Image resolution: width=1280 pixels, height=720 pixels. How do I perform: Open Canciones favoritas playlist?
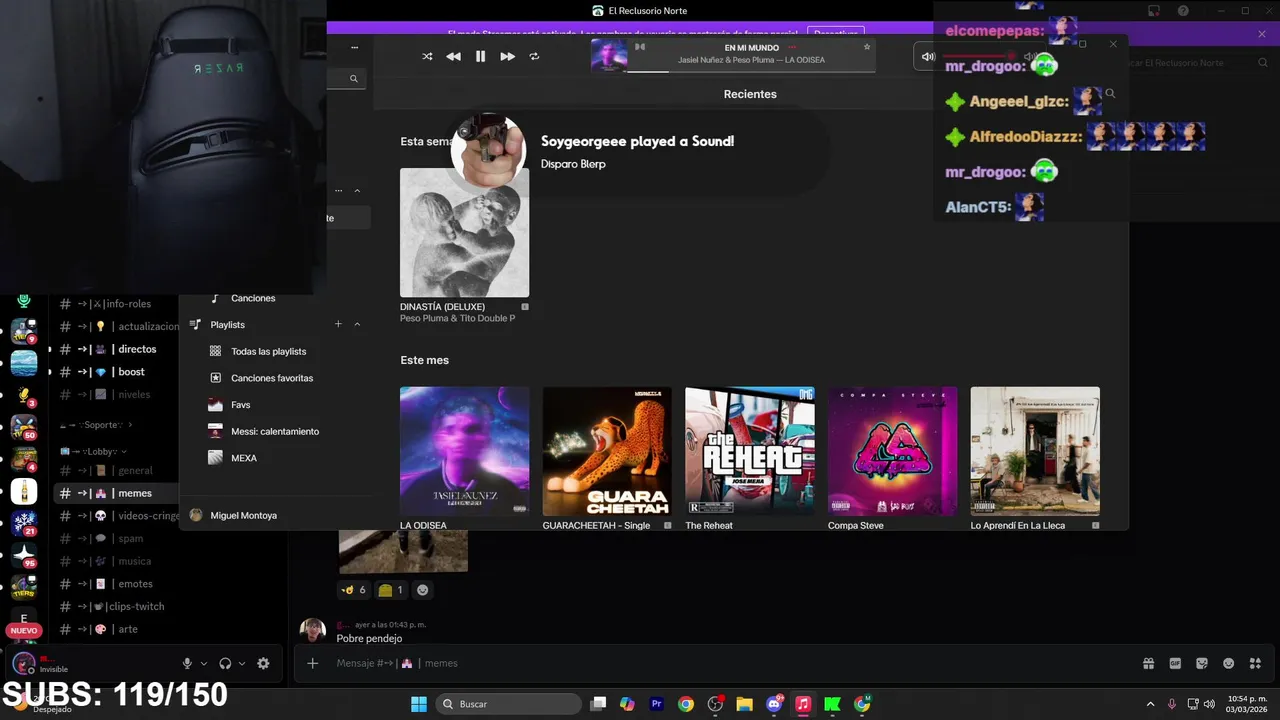tap(272, 378)
